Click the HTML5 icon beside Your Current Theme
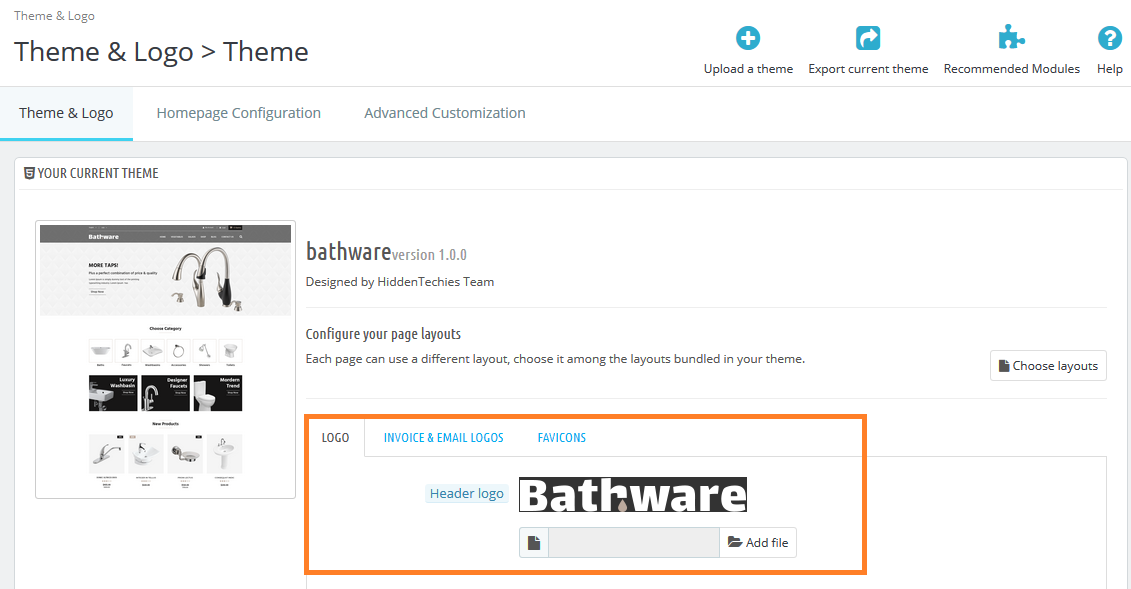 click(29, 173)
